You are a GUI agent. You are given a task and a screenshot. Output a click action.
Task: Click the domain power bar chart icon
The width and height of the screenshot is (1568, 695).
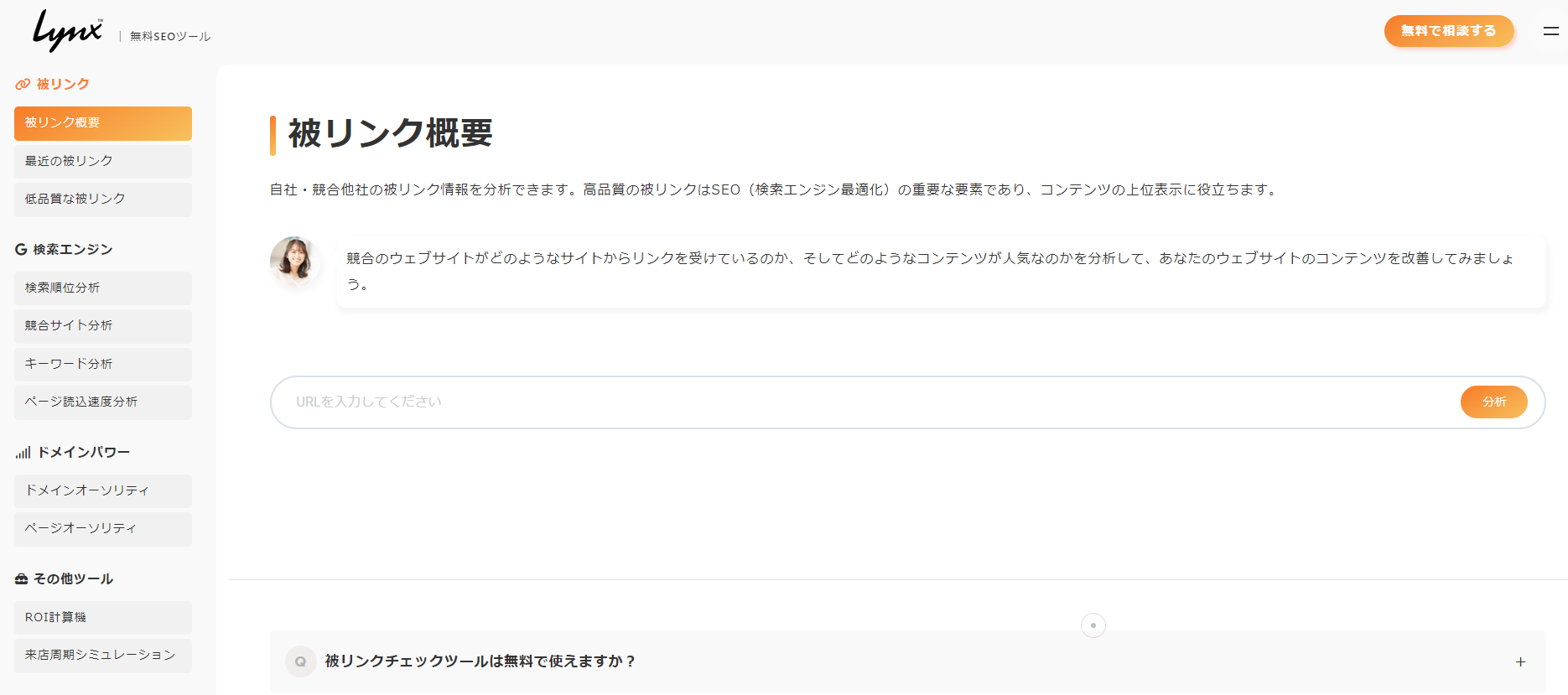(23, 453)
